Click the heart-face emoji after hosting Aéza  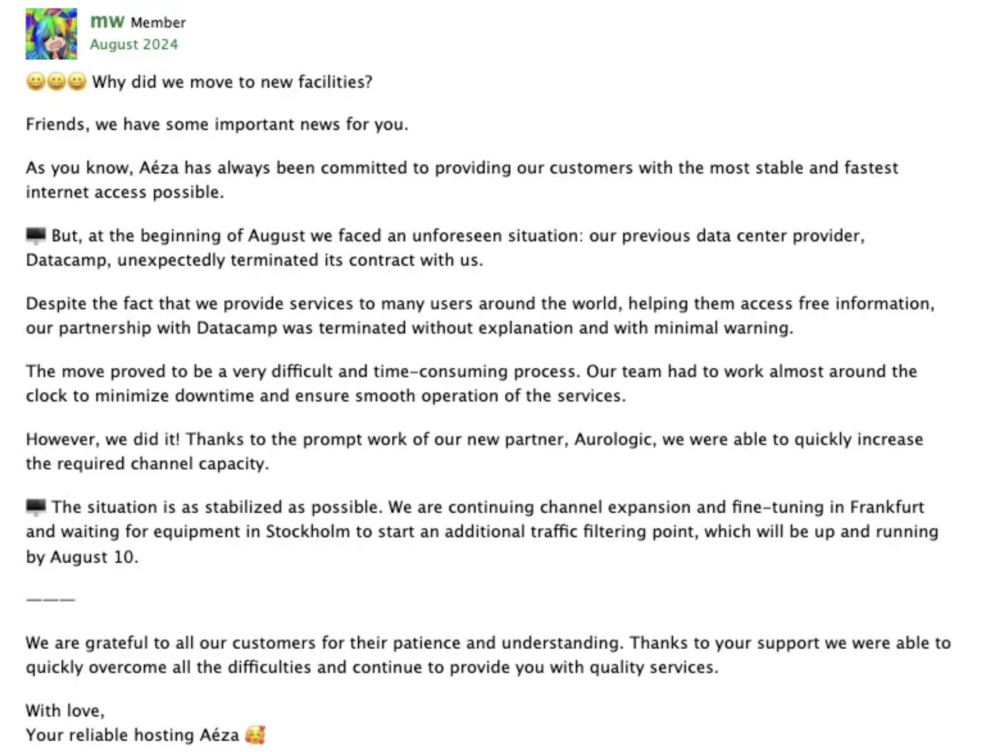pos(255,735)
